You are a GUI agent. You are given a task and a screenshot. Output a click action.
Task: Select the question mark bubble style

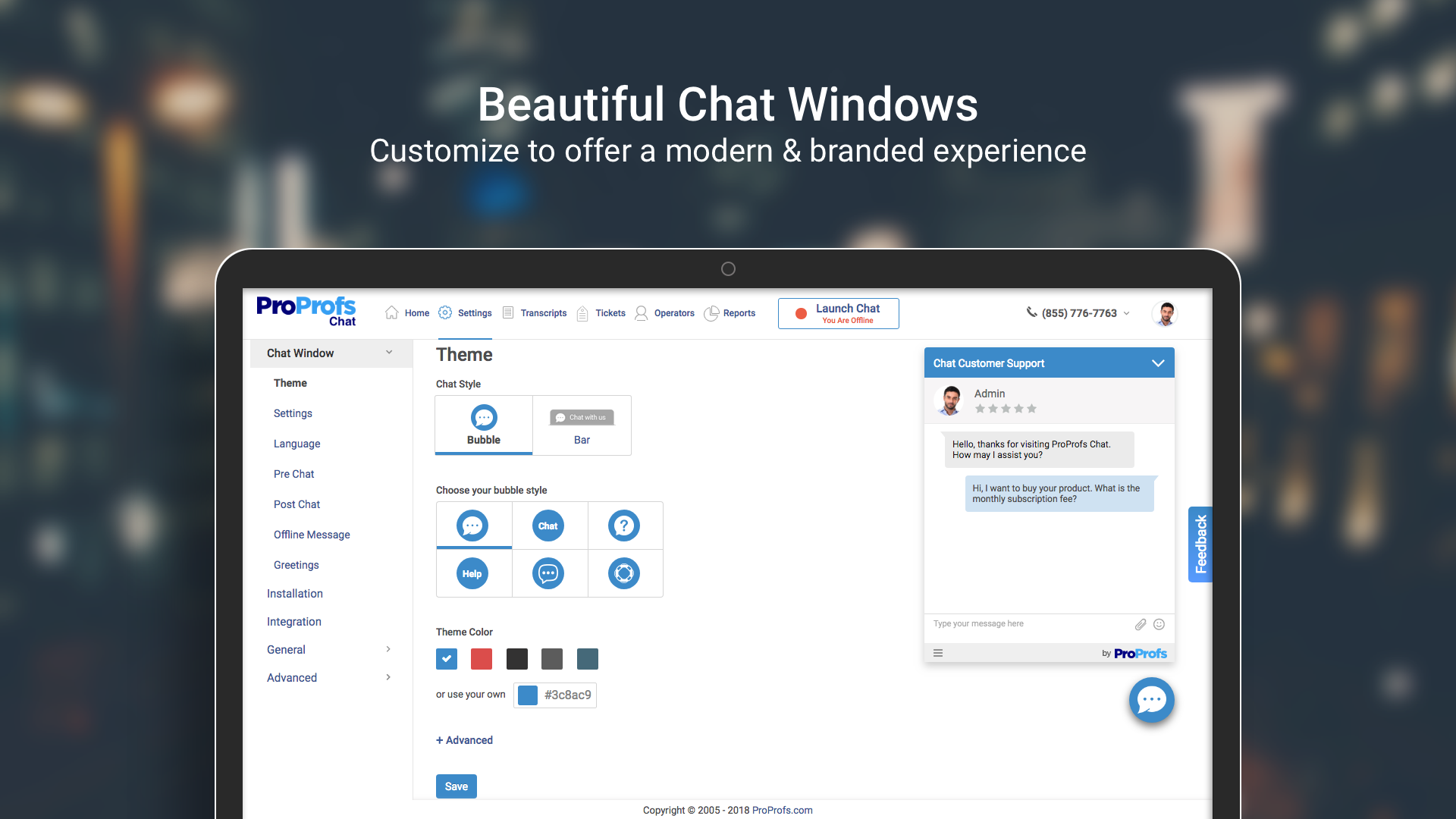point(624,525)
